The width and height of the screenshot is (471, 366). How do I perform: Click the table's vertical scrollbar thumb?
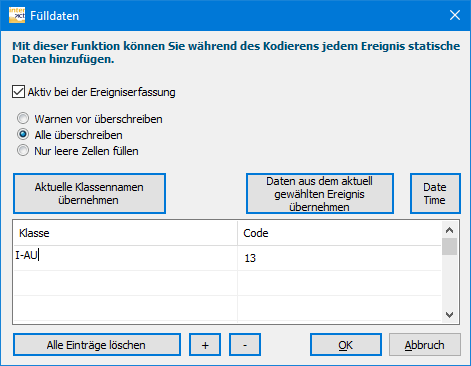click(449, 247)
